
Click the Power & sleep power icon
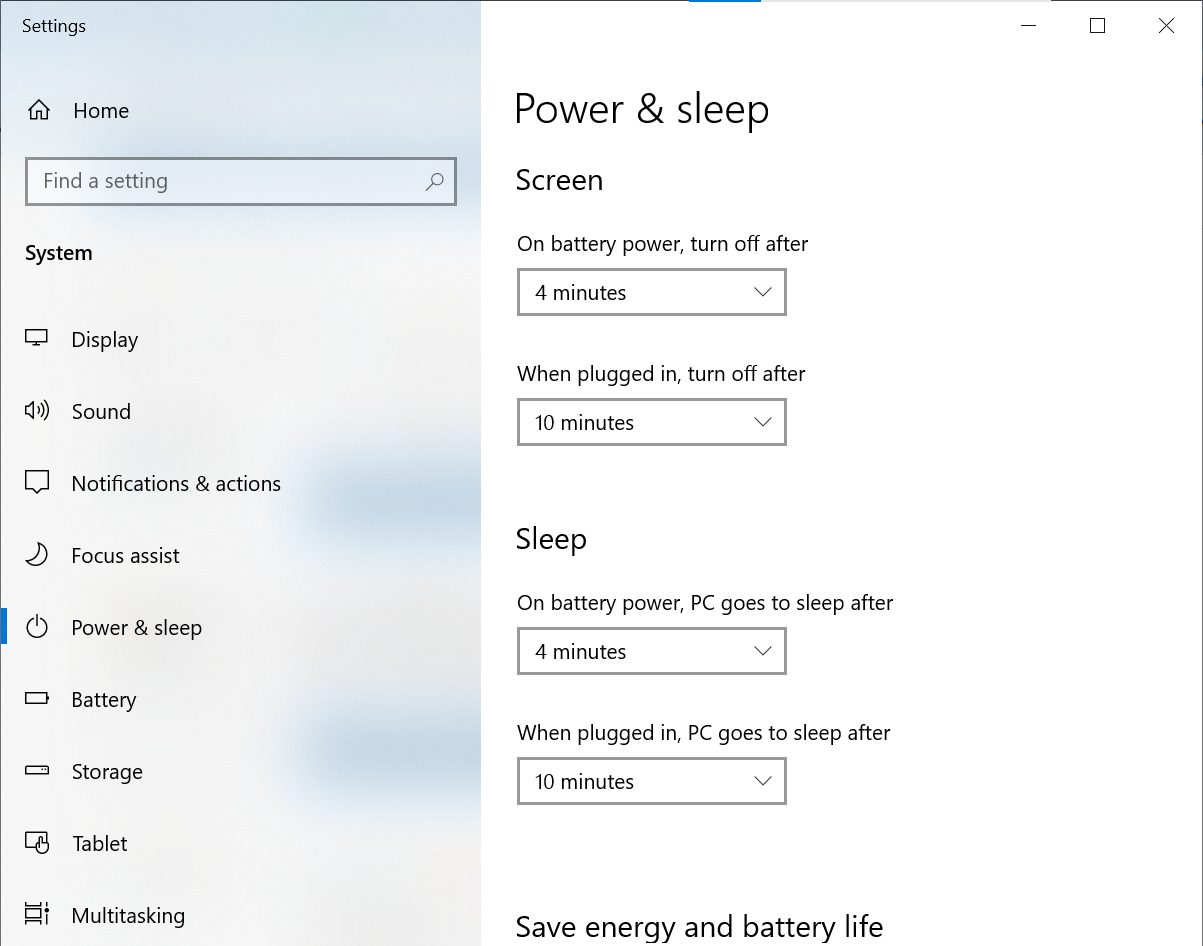tap(36, 627)
